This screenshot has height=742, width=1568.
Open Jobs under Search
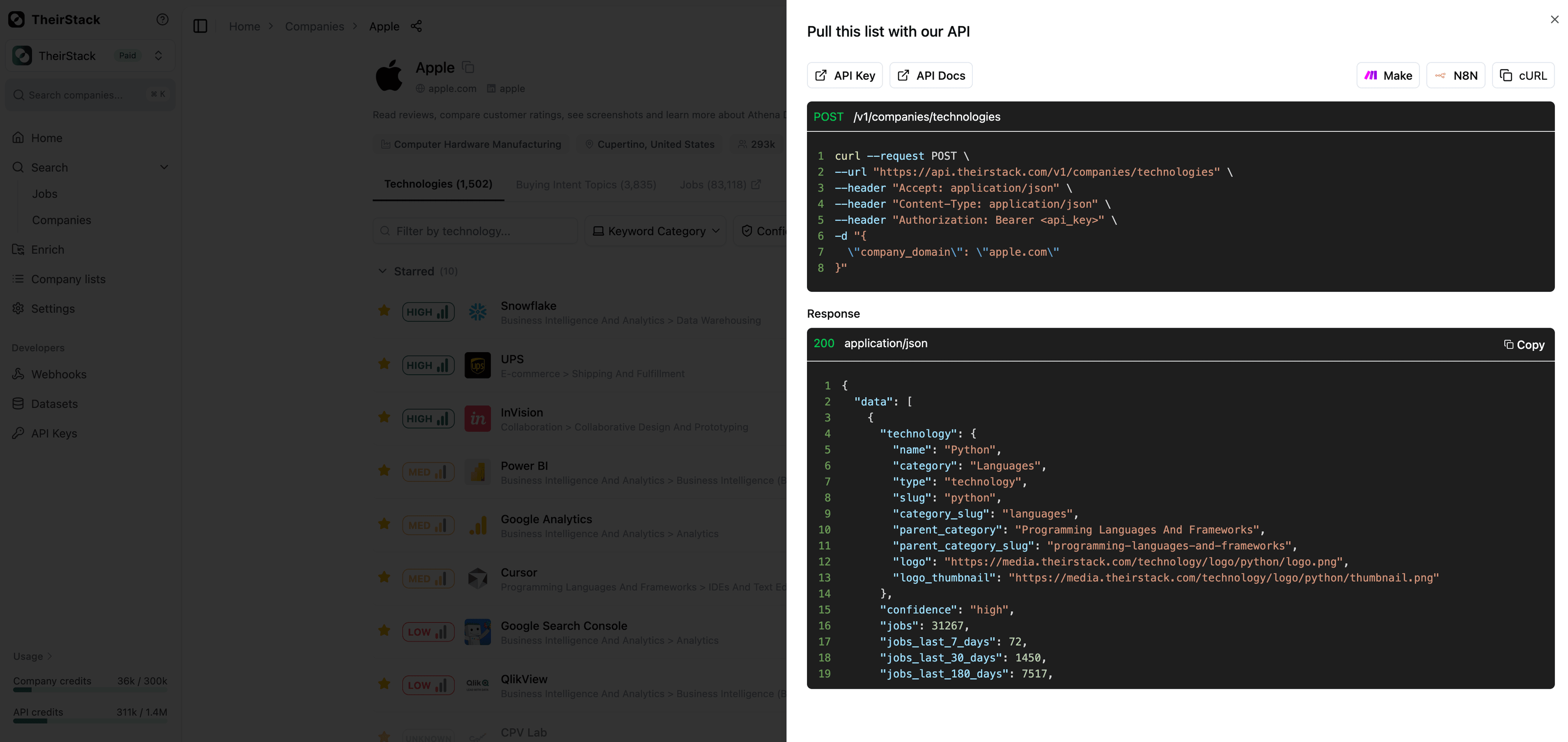45,194
